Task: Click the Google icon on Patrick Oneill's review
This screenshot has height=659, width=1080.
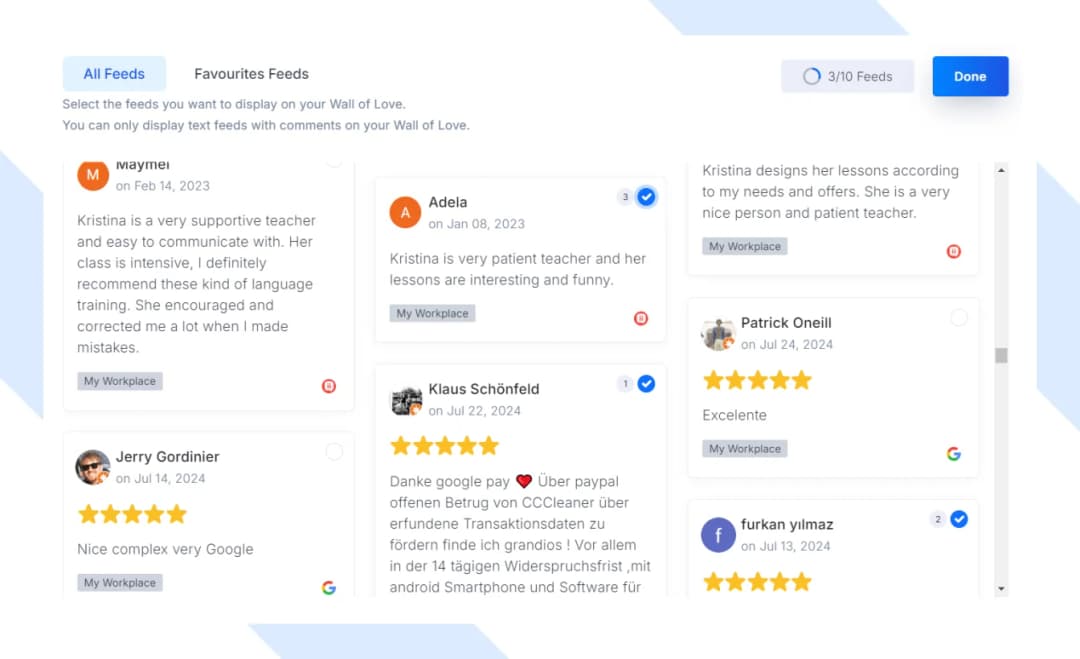Action: (953, 453)
